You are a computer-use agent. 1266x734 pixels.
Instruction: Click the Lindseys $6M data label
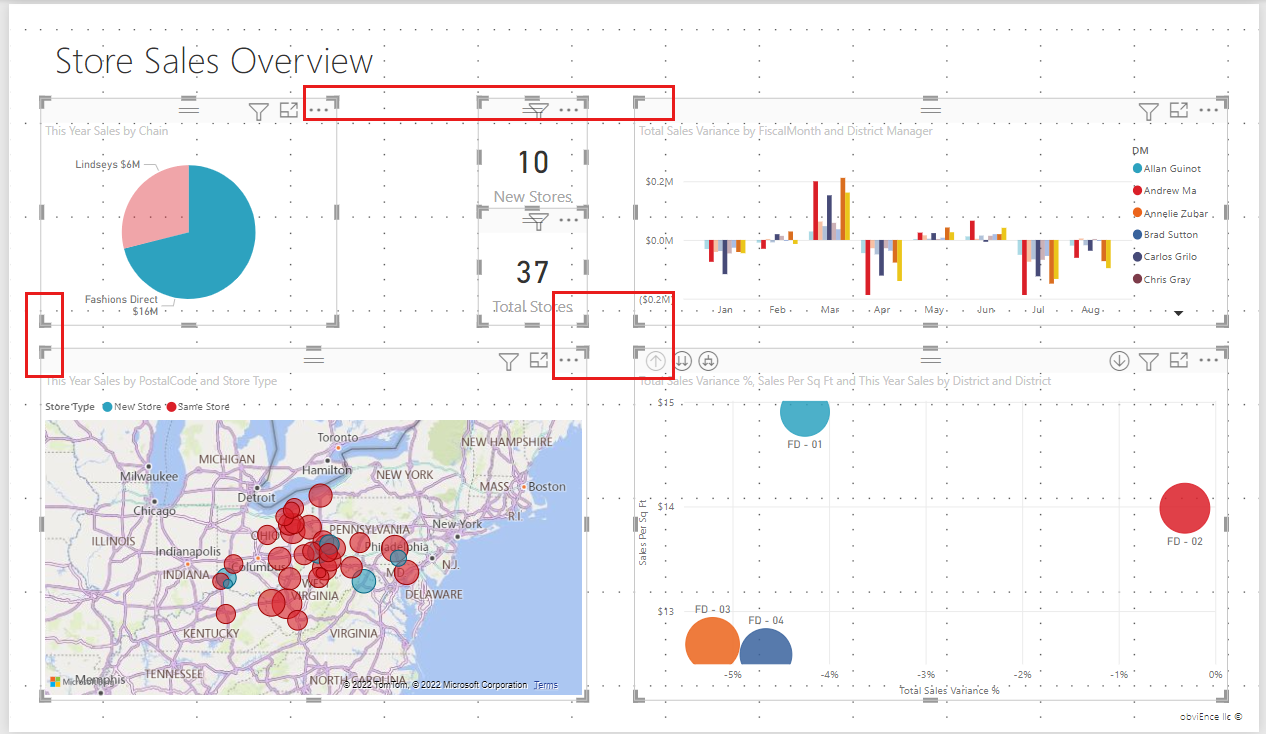pyautogui.click(x=108, y=164)
